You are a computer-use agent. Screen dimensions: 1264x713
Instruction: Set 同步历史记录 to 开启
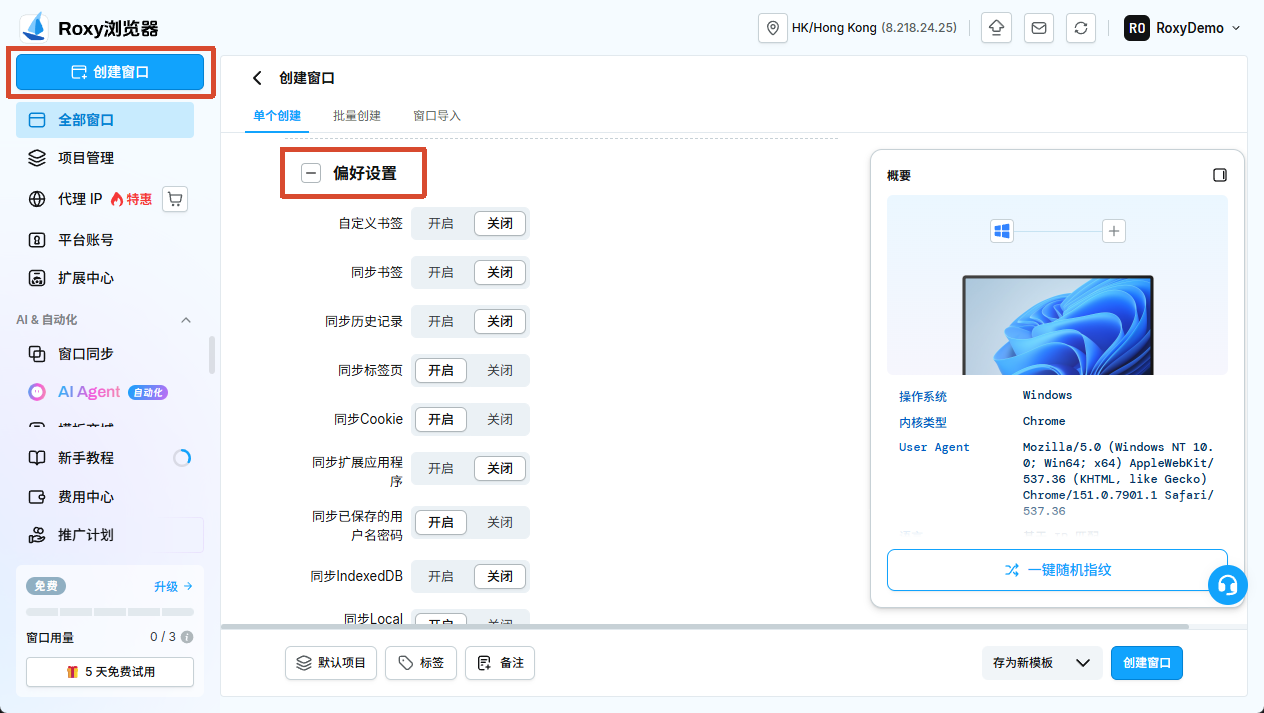[441, 321]
